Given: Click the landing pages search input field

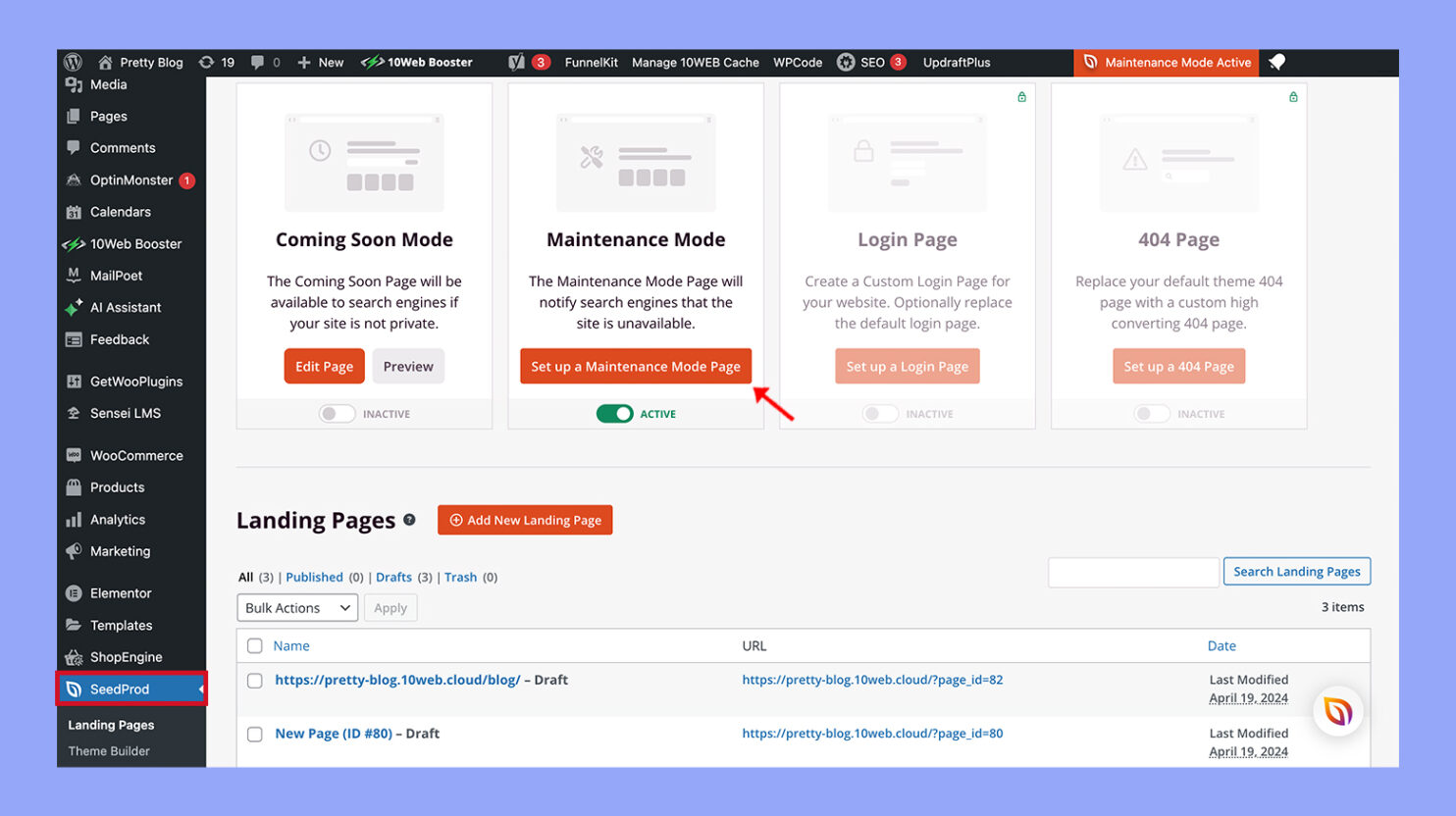Looking at the screenshot, I should tap(1133, 571).
